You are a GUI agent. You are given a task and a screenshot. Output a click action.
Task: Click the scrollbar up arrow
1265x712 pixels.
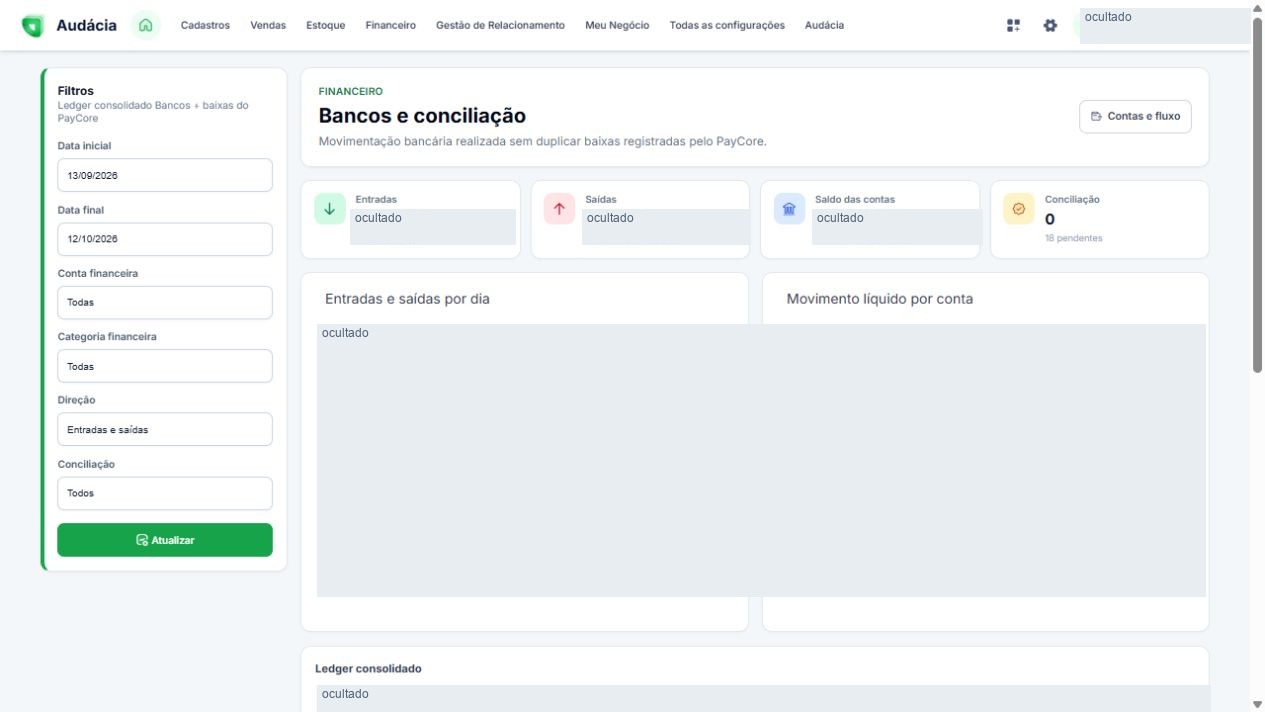pyautogui.click(x=1257, y=8)
